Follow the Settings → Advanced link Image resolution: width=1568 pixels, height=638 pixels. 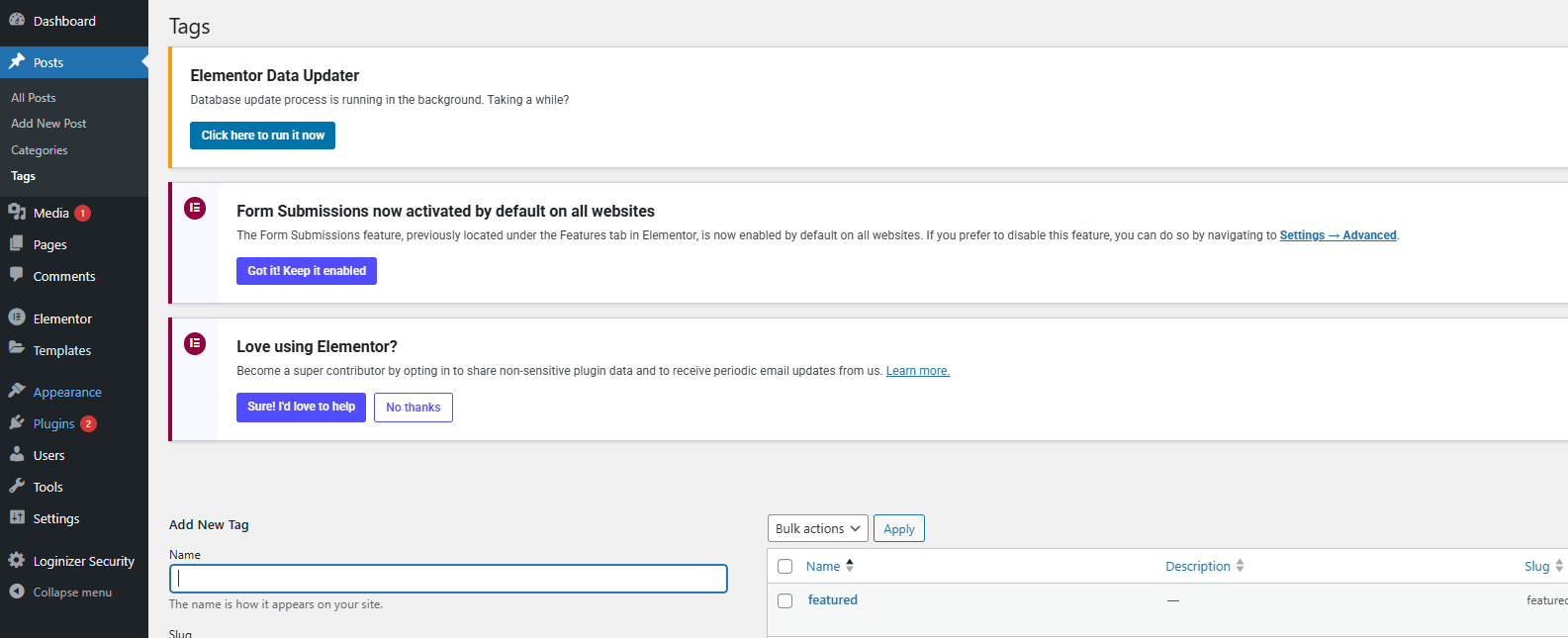[1337, 235]
